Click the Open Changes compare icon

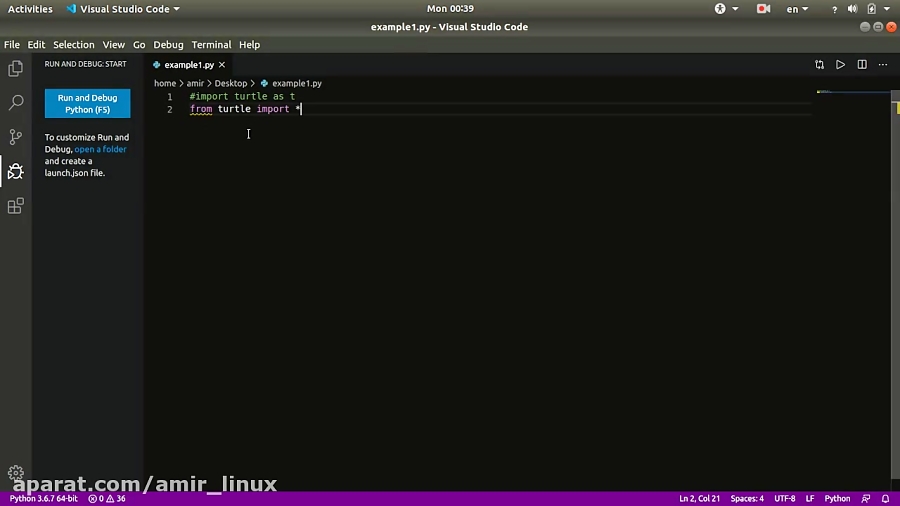point(819,65)
